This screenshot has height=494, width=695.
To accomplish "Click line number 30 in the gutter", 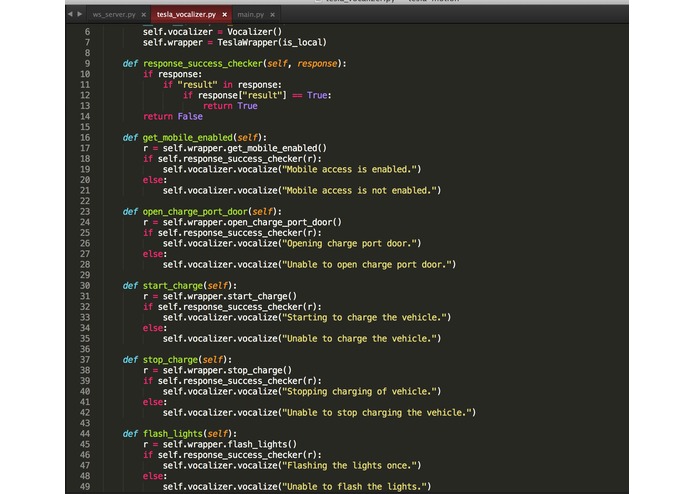I will [x=85, y=286].
